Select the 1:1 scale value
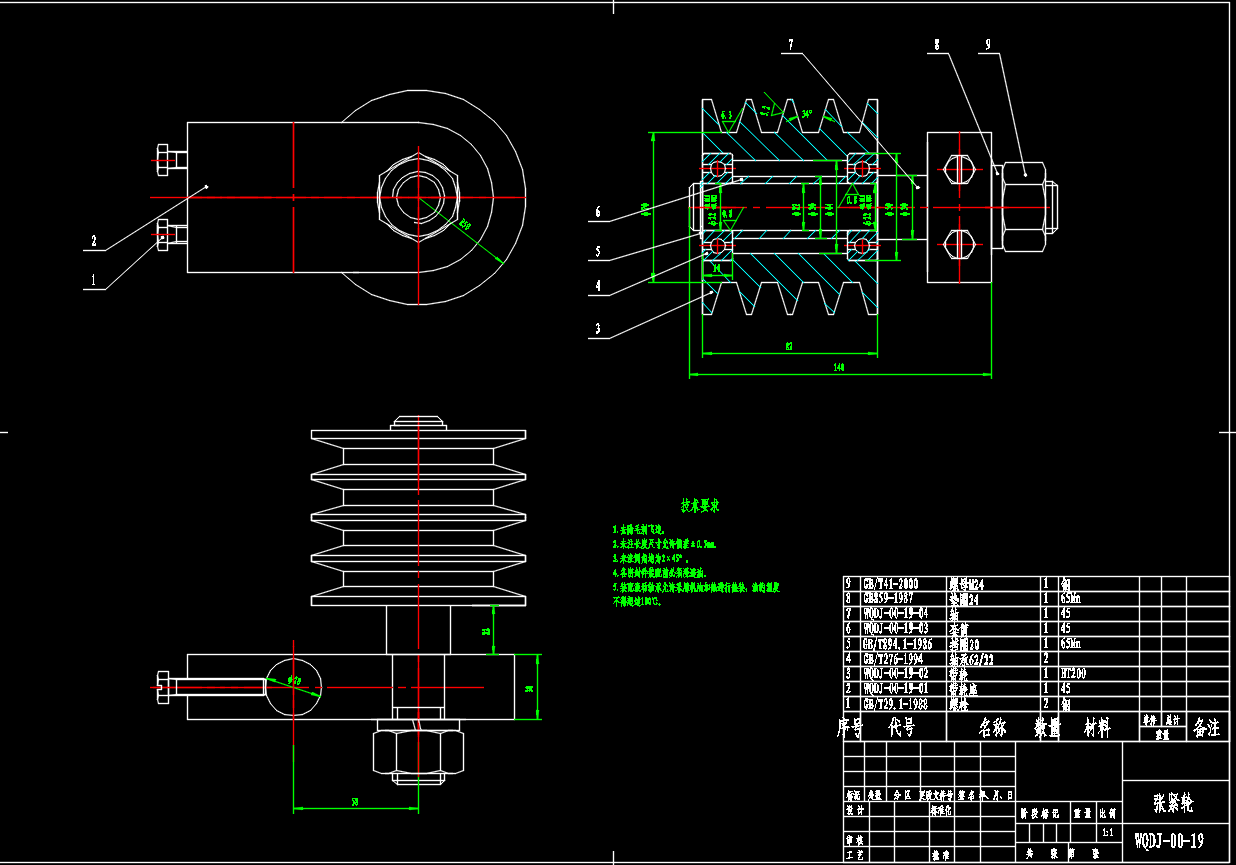 click(x=1107, y=832)
